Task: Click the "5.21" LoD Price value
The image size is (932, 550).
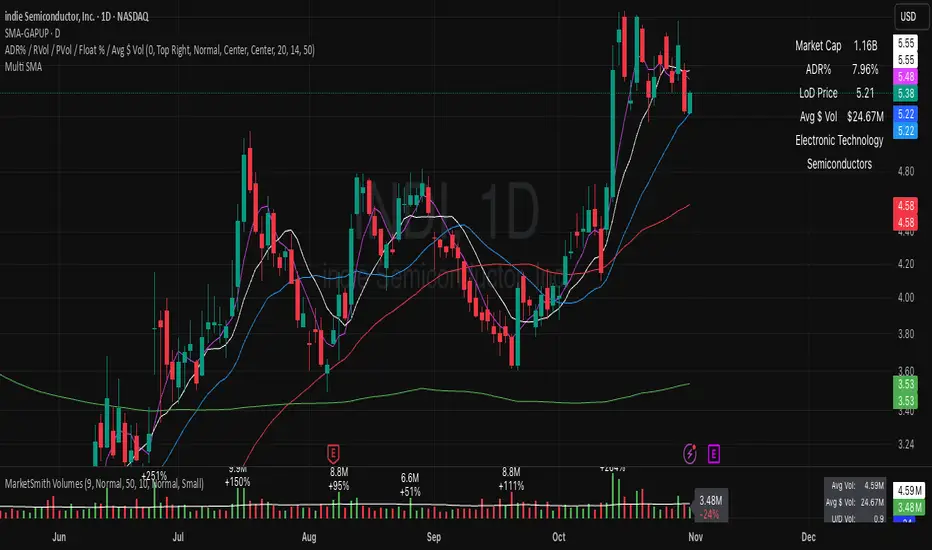Action: click(865, 93)
